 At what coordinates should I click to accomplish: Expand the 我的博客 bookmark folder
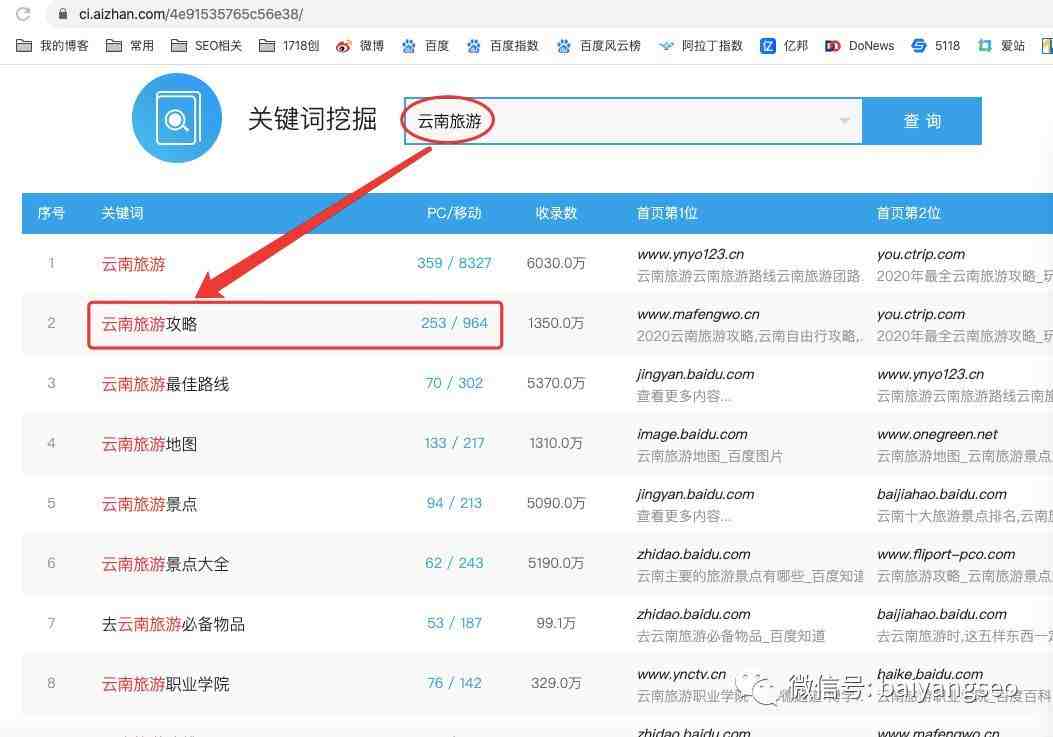pyautogui.click(x=53, y=45)
